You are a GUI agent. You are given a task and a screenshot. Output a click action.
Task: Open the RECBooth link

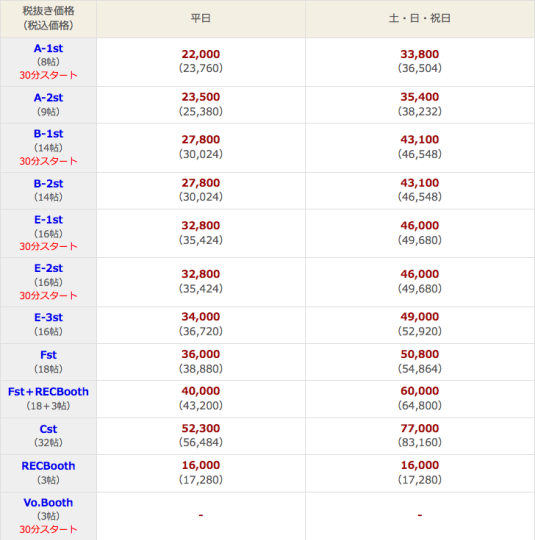coord(48,466)
